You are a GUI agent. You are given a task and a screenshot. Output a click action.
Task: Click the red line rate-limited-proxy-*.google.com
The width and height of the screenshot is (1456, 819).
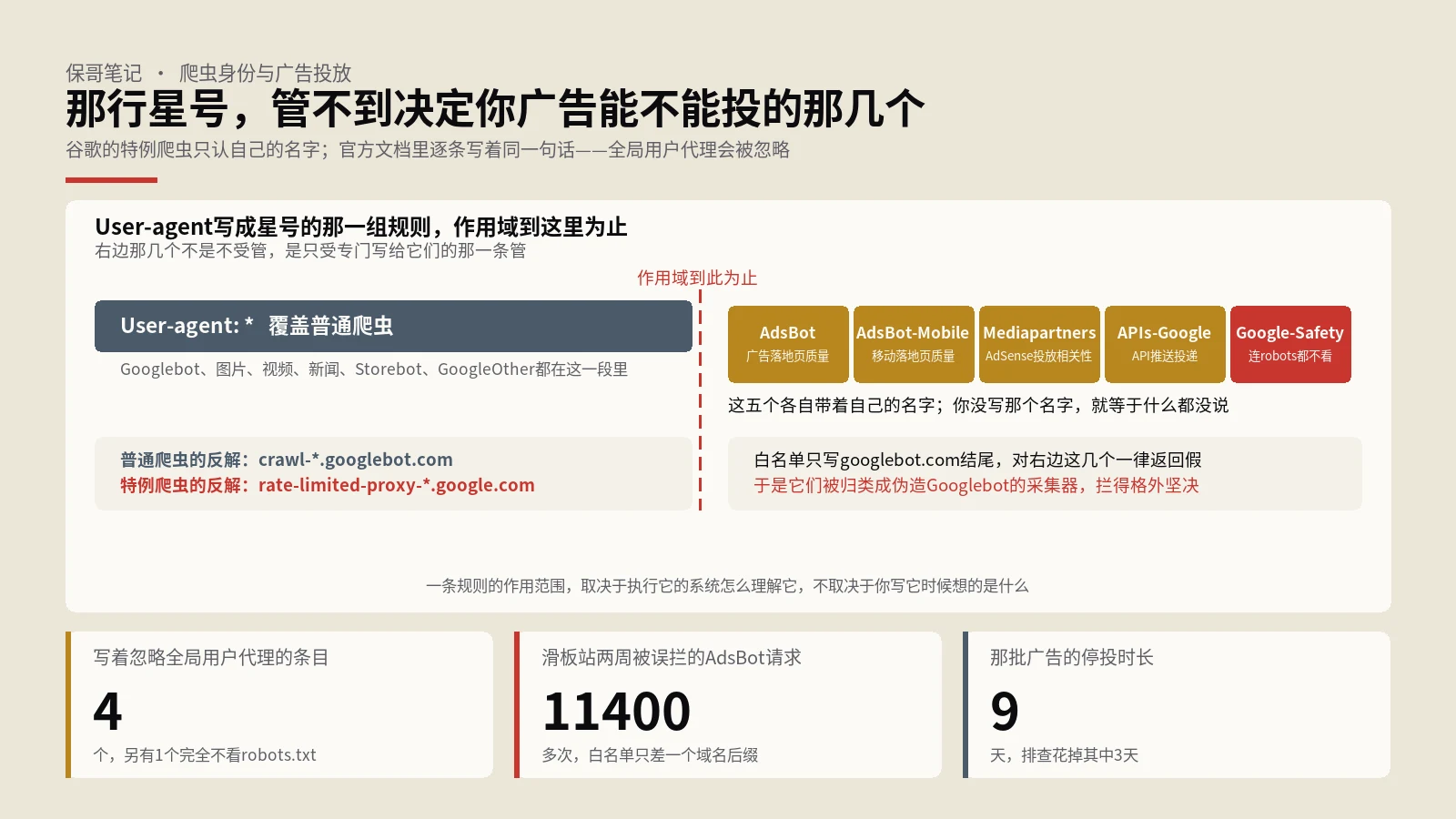coord(328,485)
